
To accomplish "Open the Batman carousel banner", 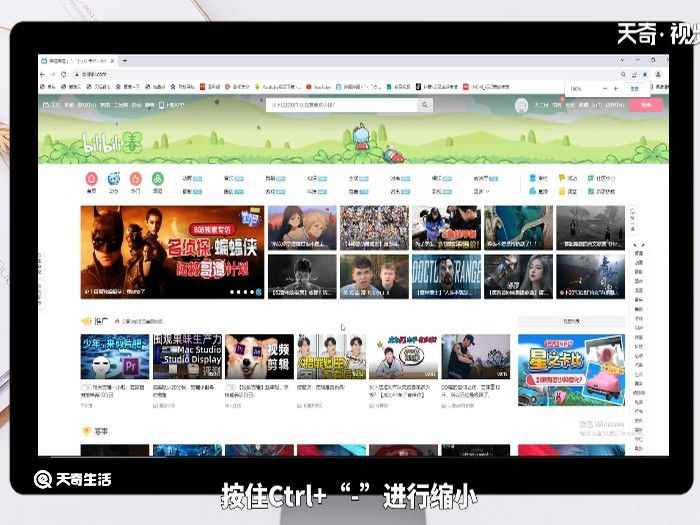I will point(172,252).
